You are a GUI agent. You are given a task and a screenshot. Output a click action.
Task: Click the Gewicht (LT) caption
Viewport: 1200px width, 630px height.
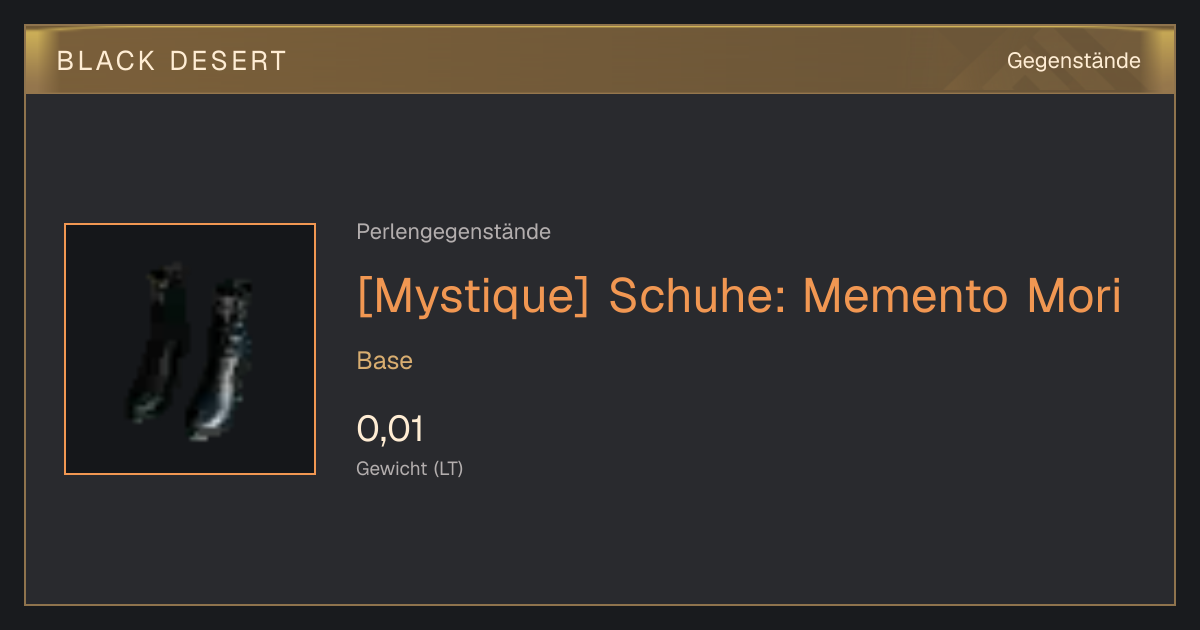coord(410,468)
